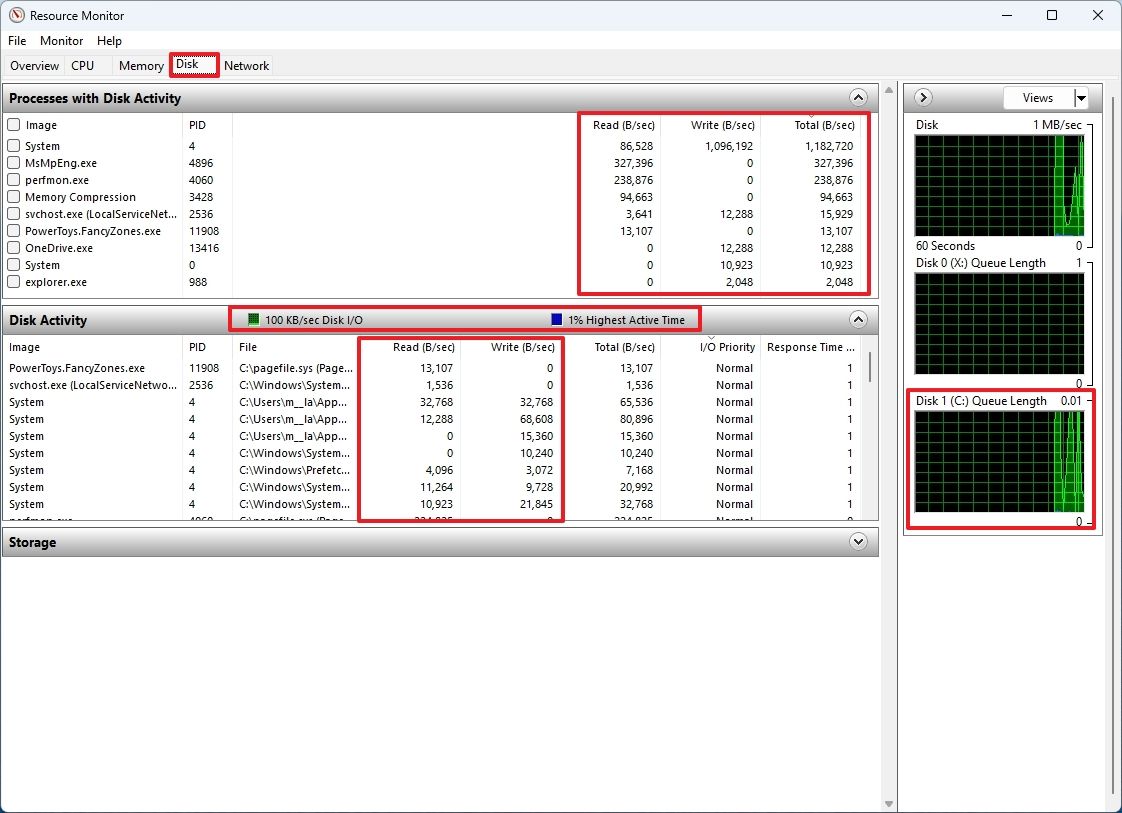
Task: Open the Resource Monitor system icon menu
Action: click(x=14, y=15)
